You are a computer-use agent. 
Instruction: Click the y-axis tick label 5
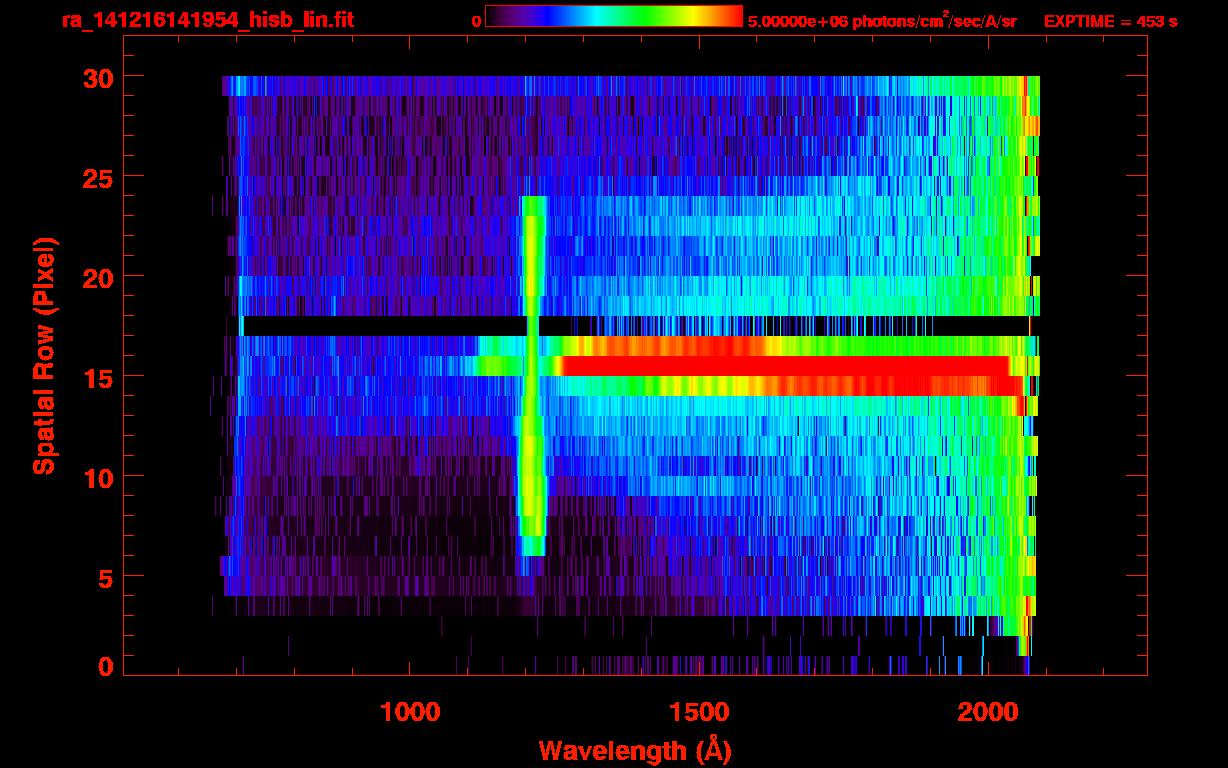coord(104,577)
